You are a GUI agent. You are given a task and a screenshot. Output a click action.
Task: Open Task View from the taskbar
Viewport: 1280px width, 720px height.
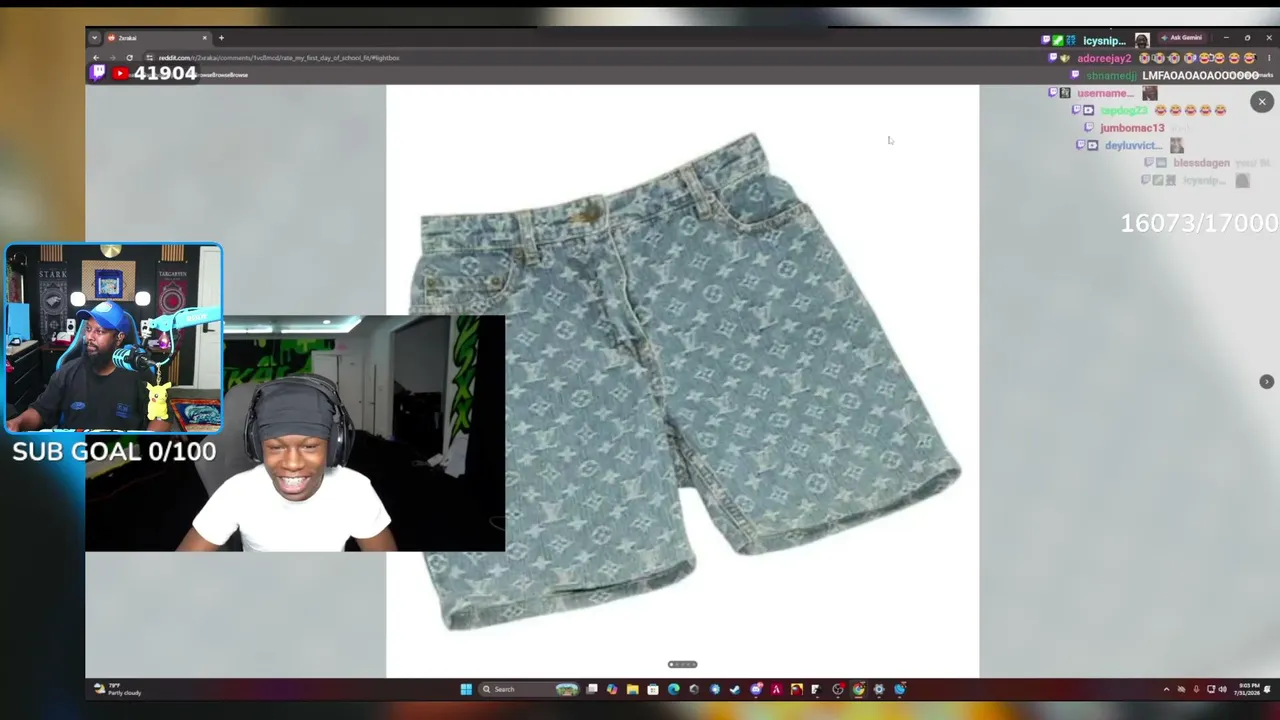pyautogui.click(x=592, y=689)
